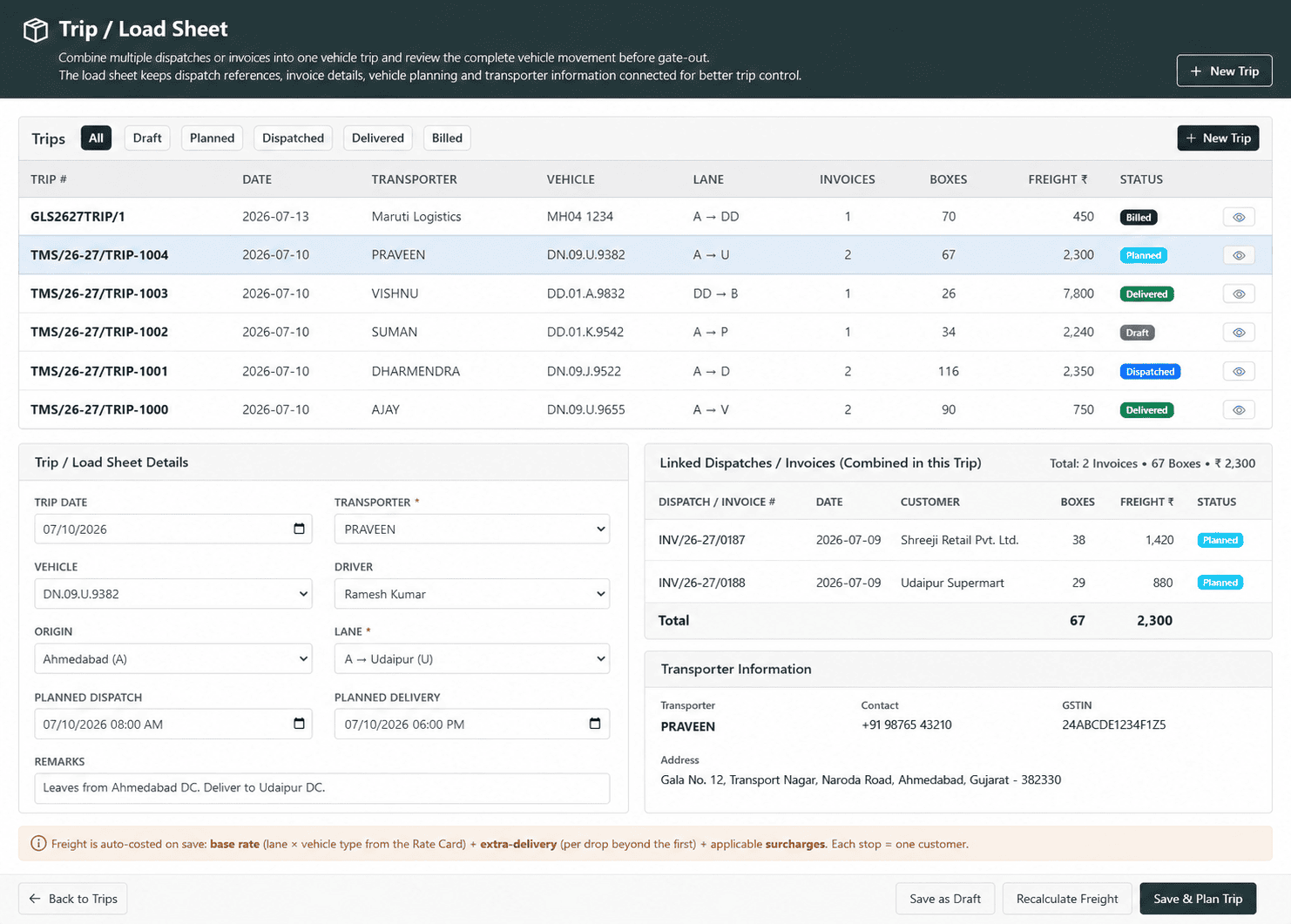Click the FREIGHT ₹ column header in Trips
1291x924 pixels.
[x=1058, y=179]
